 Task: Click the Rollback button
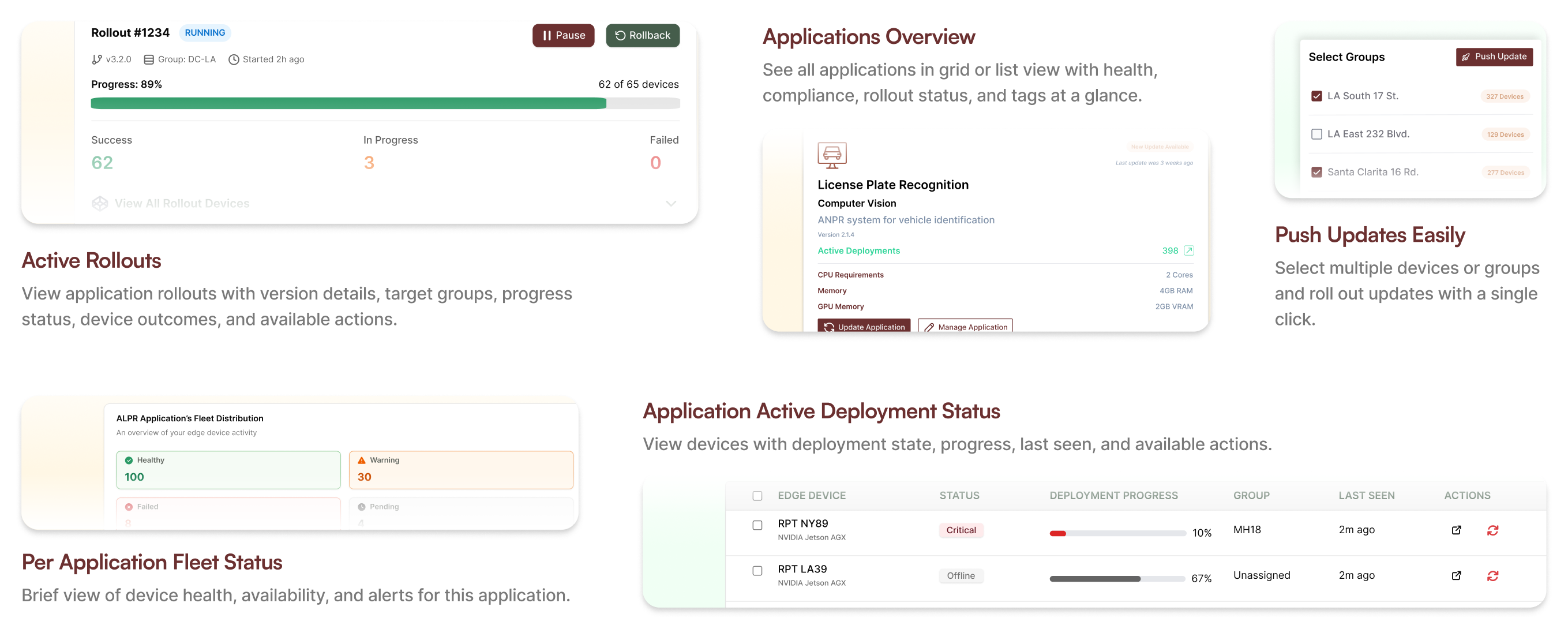click(642, 35)
